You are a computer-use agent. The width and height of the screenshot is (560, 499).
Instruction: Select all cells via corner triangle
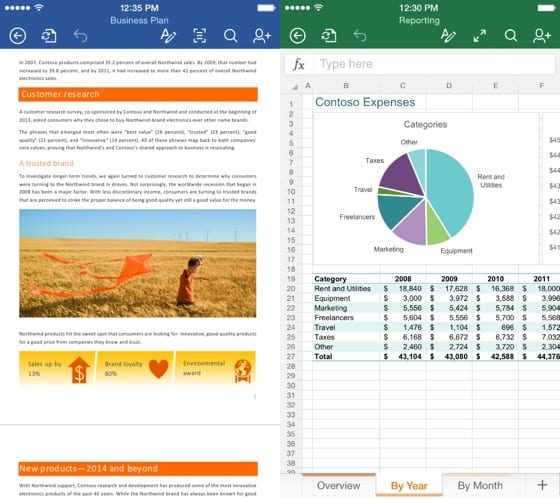point(295,87)
